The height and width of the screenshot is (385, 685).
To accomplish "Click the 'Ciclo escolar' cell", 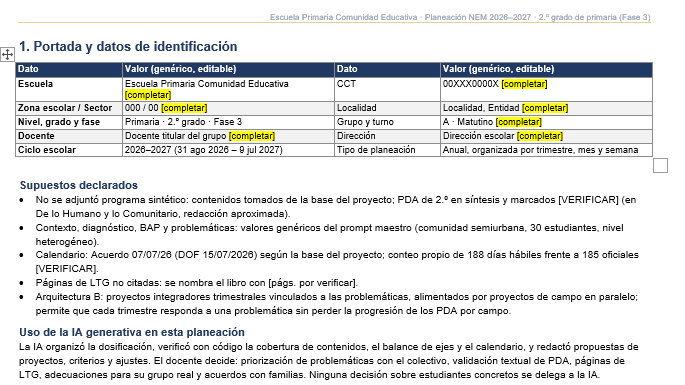I will (x=69, y=150).
